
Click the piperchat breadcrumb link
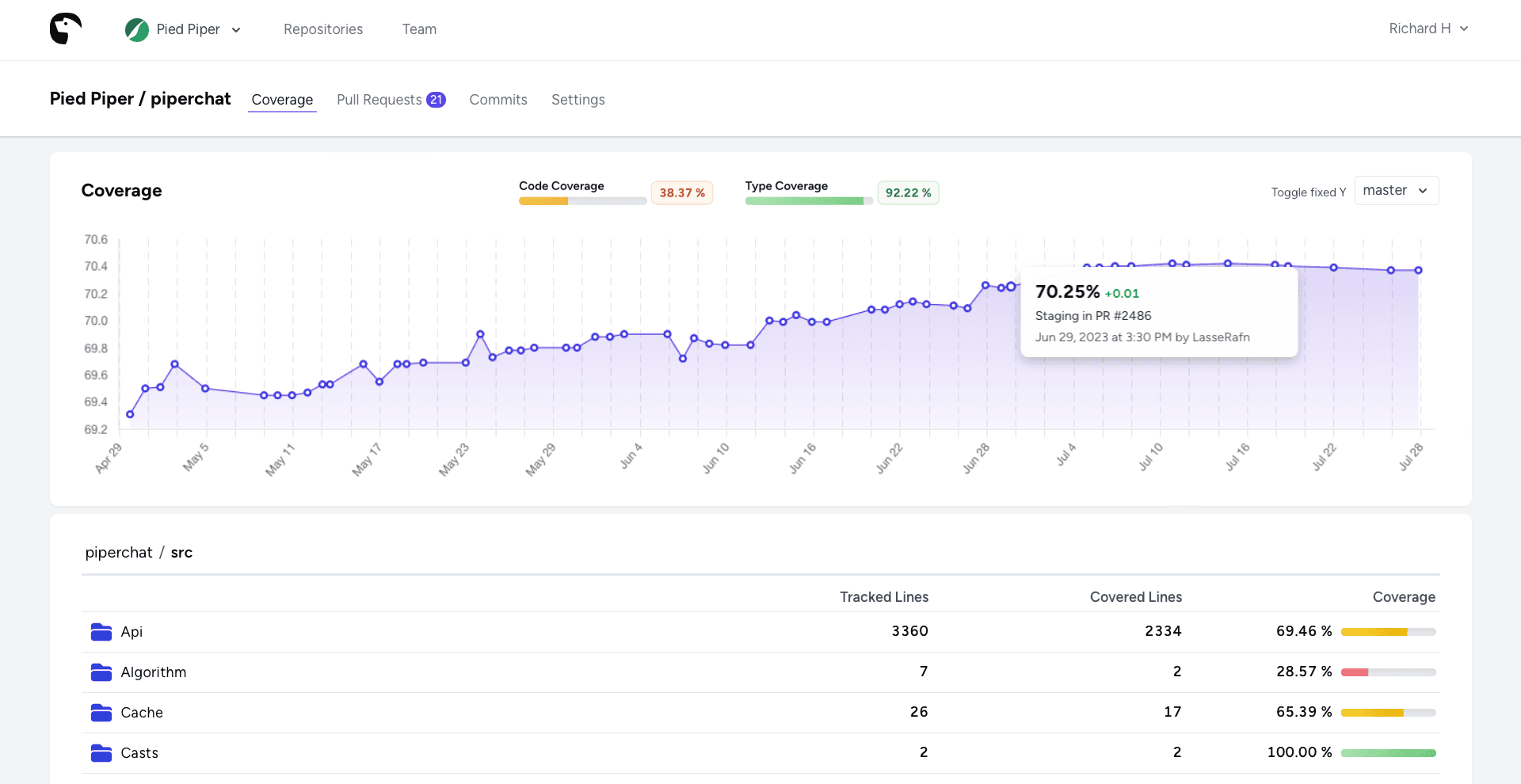pyautogui.click(x=119, y=552)
